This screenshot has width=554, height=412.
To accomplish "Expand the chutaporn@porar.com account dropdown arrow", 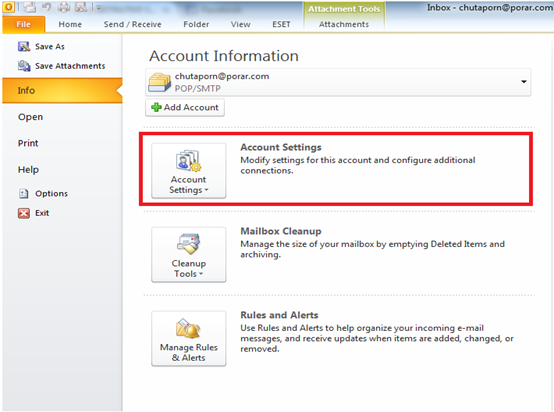I will [x=524, y=82].
